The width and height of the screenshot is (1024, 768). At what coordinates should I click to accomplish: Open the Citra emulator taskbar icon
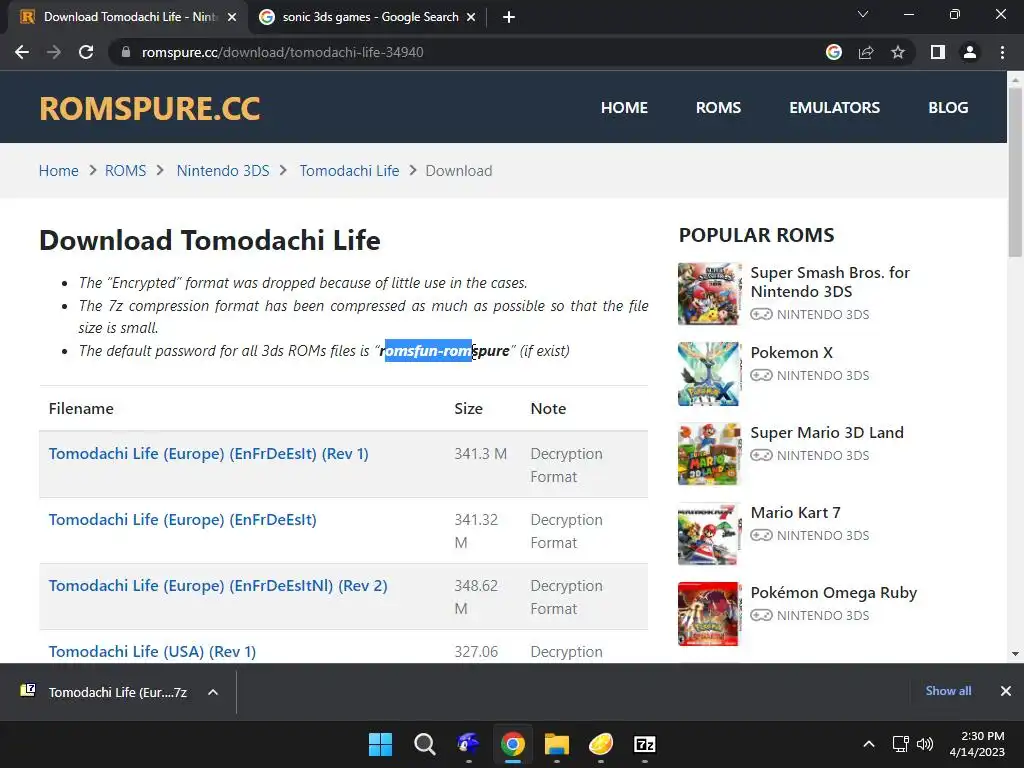pos(601,744)
